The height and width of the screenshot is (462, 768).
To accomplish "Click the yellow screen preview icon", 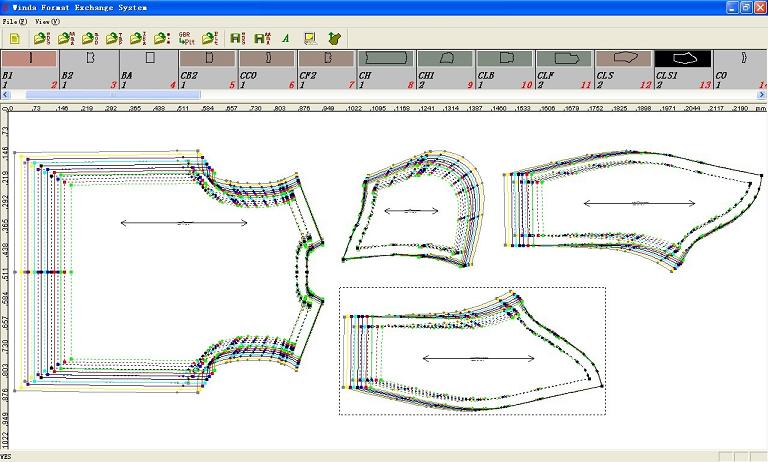I will pos(310,38).
